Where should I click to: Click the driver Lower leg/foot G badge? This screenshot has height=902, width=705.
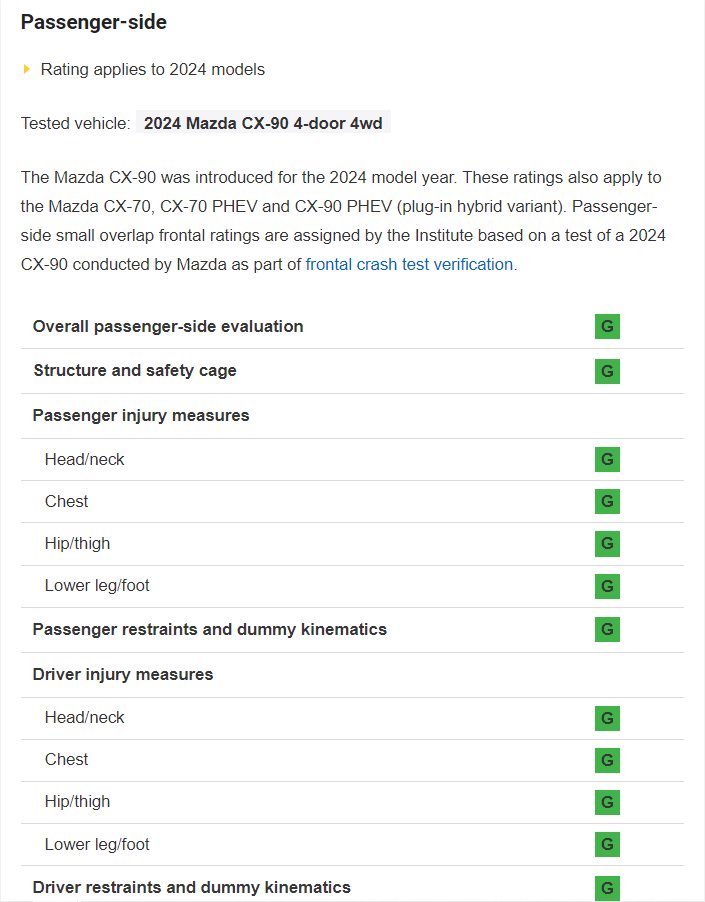pyautogui.click(x=607, y=845)
